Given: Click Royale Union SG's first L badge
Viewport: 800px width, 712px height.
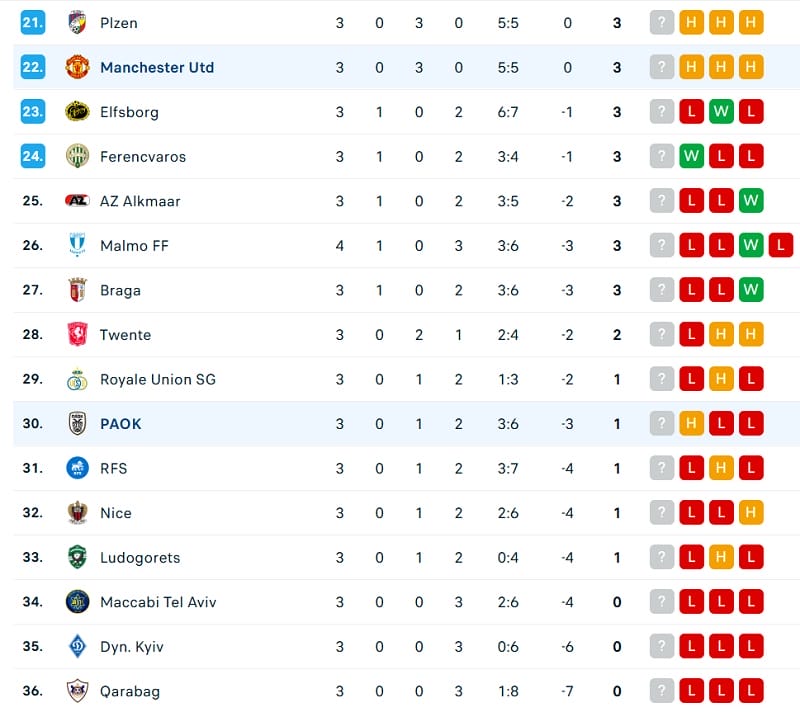Looking at the screenshot, I should point(691,378).
